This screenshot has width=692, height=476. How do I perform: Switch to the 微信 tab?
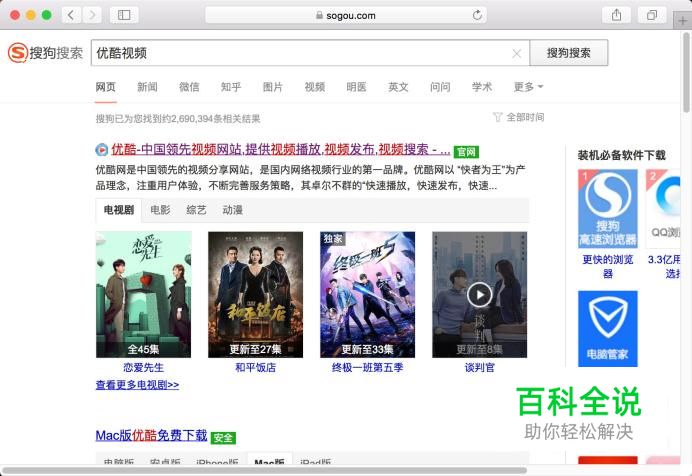(189, 87)
